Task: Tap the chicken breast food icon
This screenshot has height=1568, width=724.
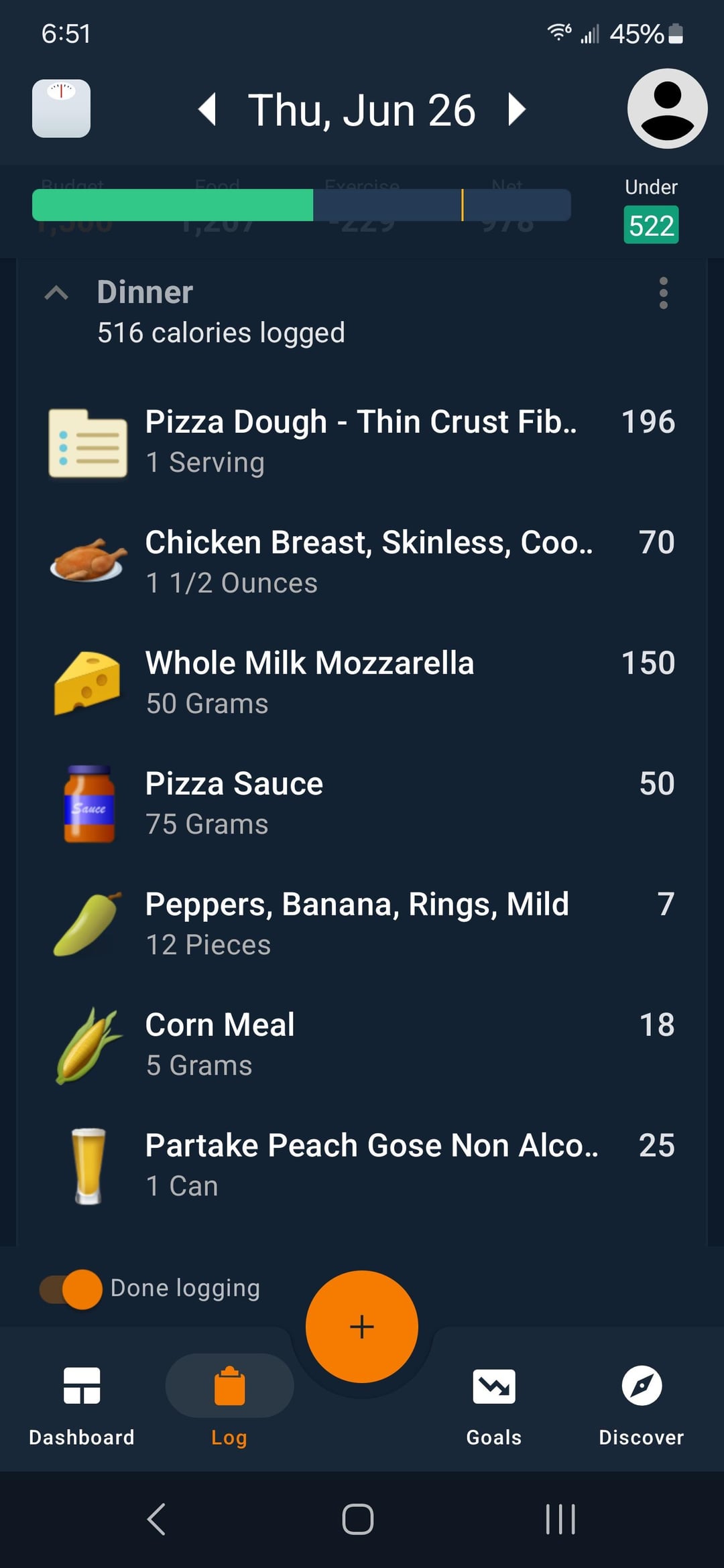Action: pyautogui.click(x=88, y=562)
